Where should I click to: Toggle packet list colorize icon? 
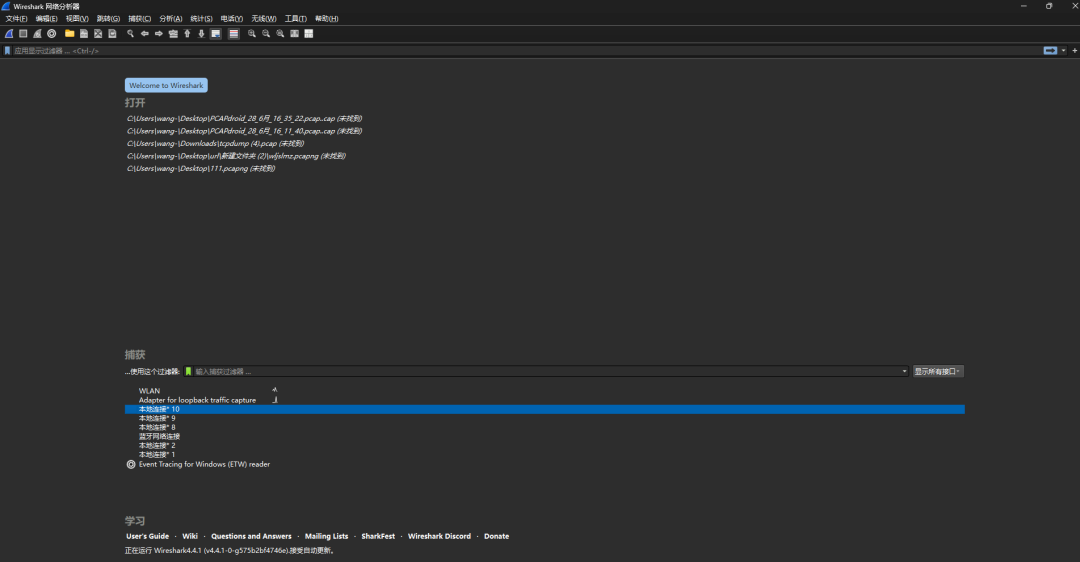pos(233,33)
